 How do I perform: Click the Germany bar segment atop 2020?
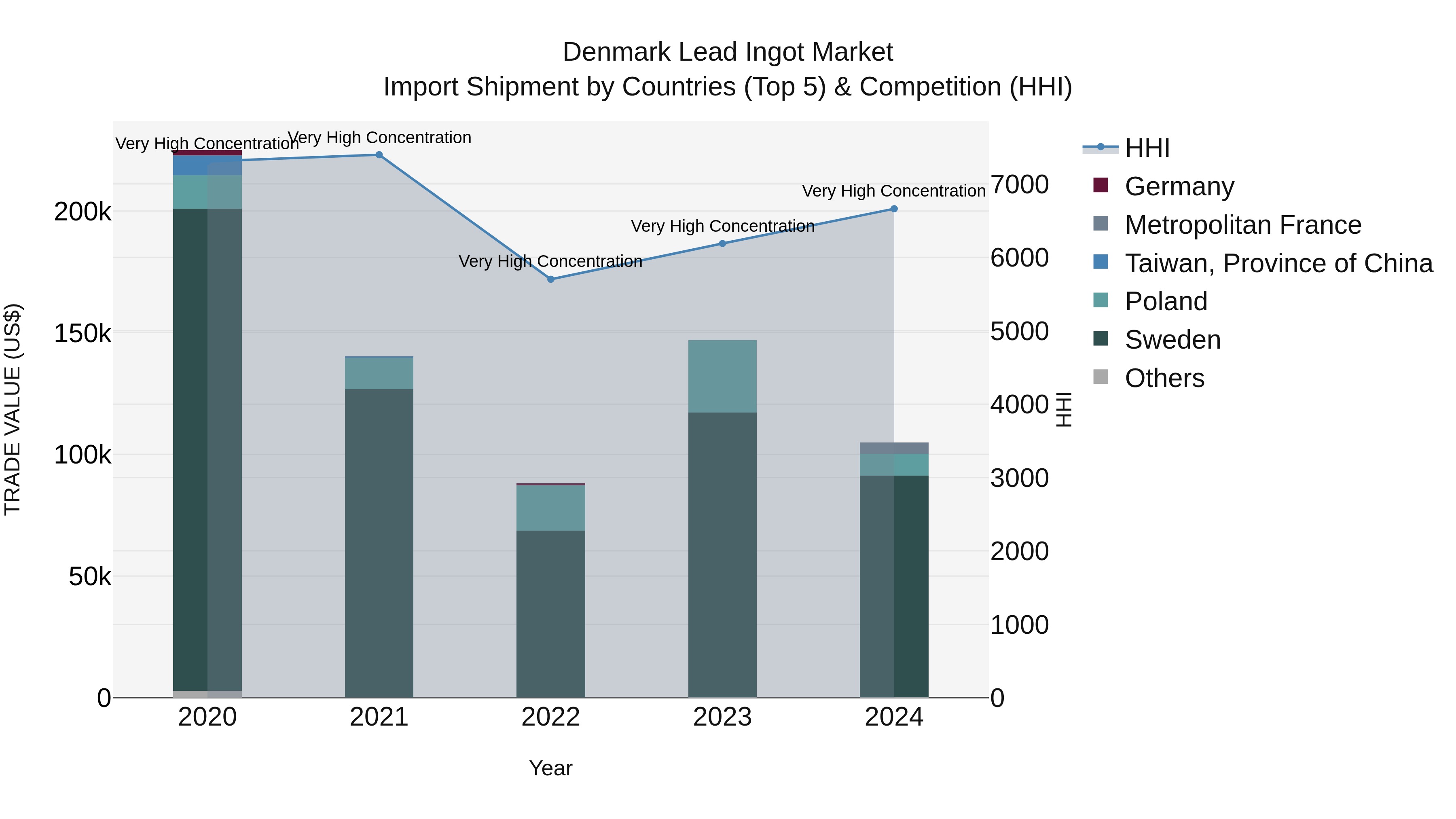tap(207, 153)
